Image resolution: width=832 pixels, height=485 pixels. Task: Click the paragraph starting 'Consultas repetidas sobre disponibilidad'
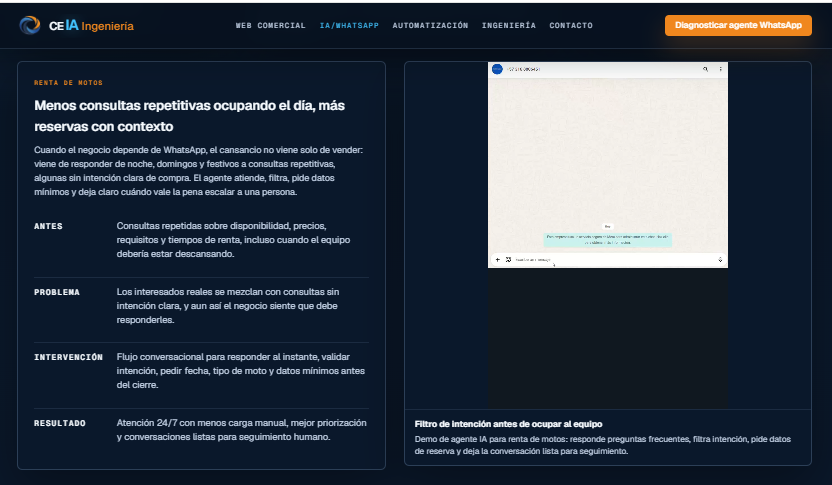pyautogui.click(x=233, y=240)
